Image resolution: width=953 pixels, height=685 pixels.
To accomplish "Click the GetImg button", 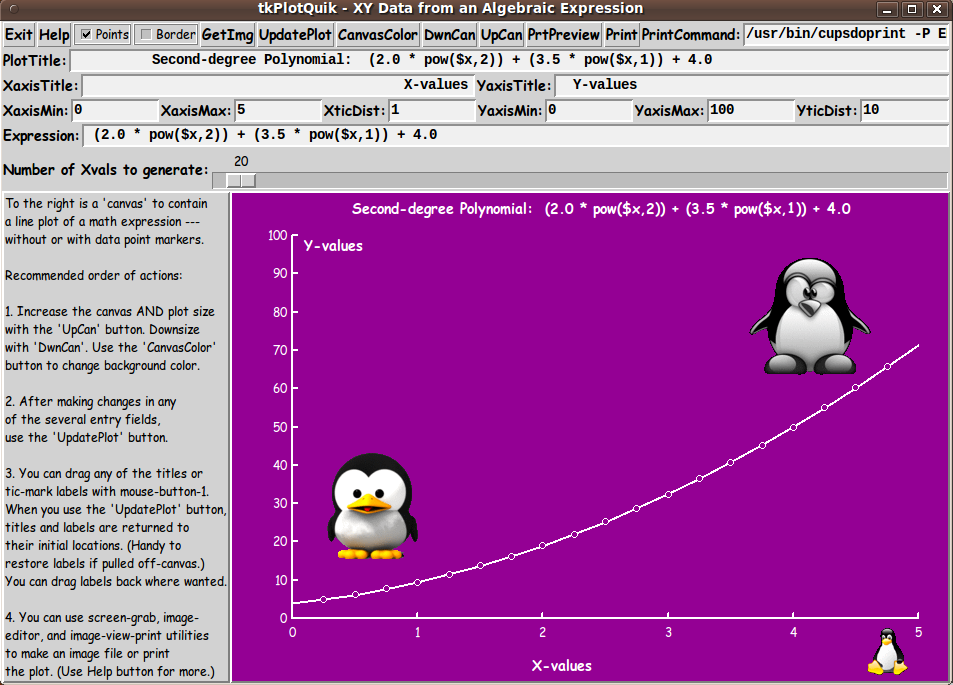I will tap(227, 35).
